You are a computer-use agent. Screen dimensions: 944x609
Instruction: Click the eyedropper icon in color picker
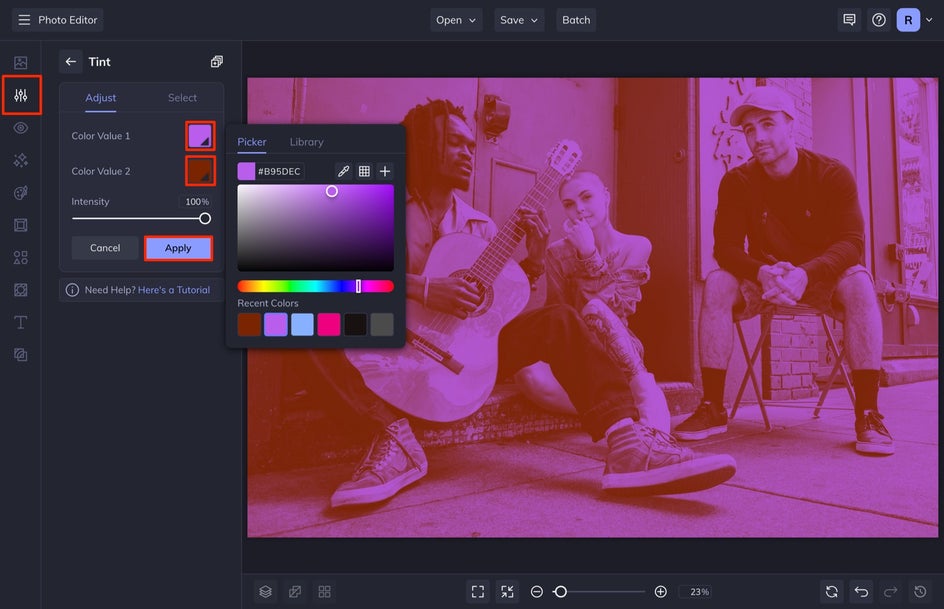[x=343, y=172]
